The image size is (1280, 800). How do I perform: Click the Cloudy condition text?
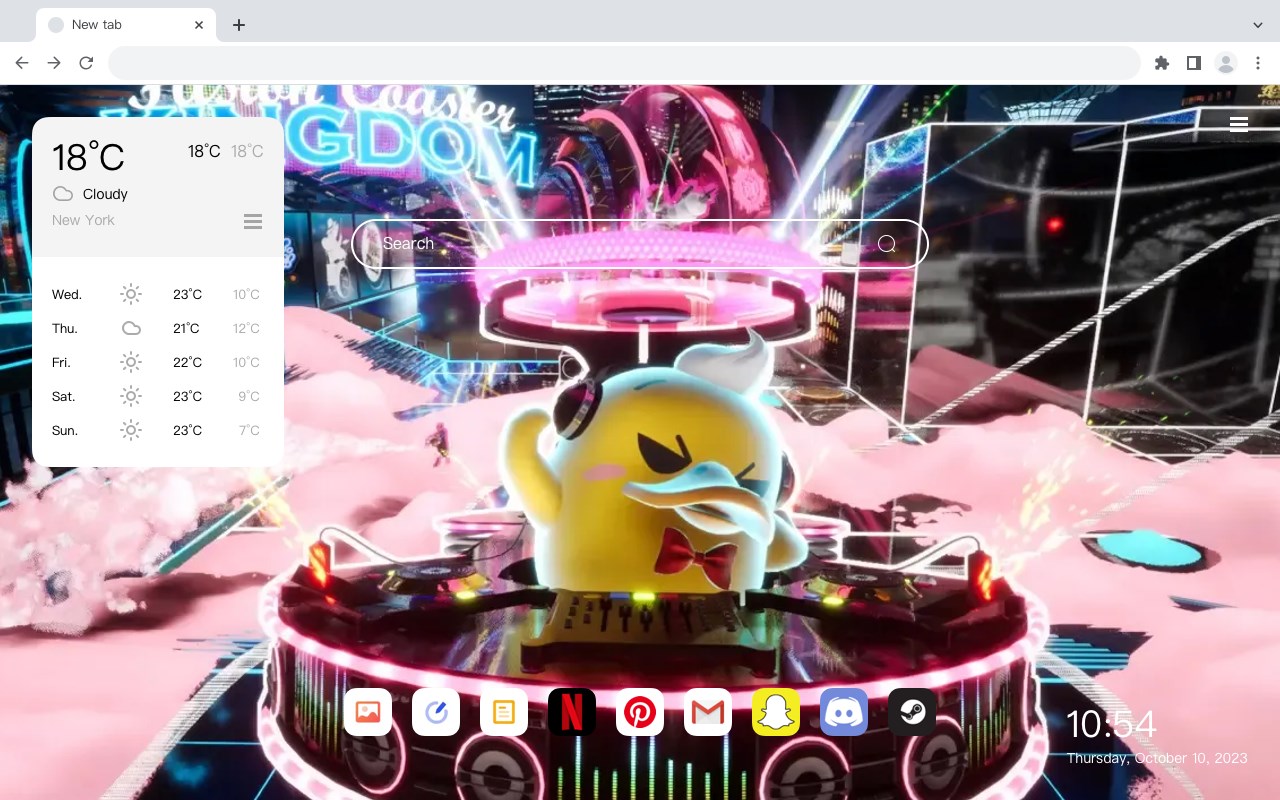pyautogui.click(x=105, y=194)
